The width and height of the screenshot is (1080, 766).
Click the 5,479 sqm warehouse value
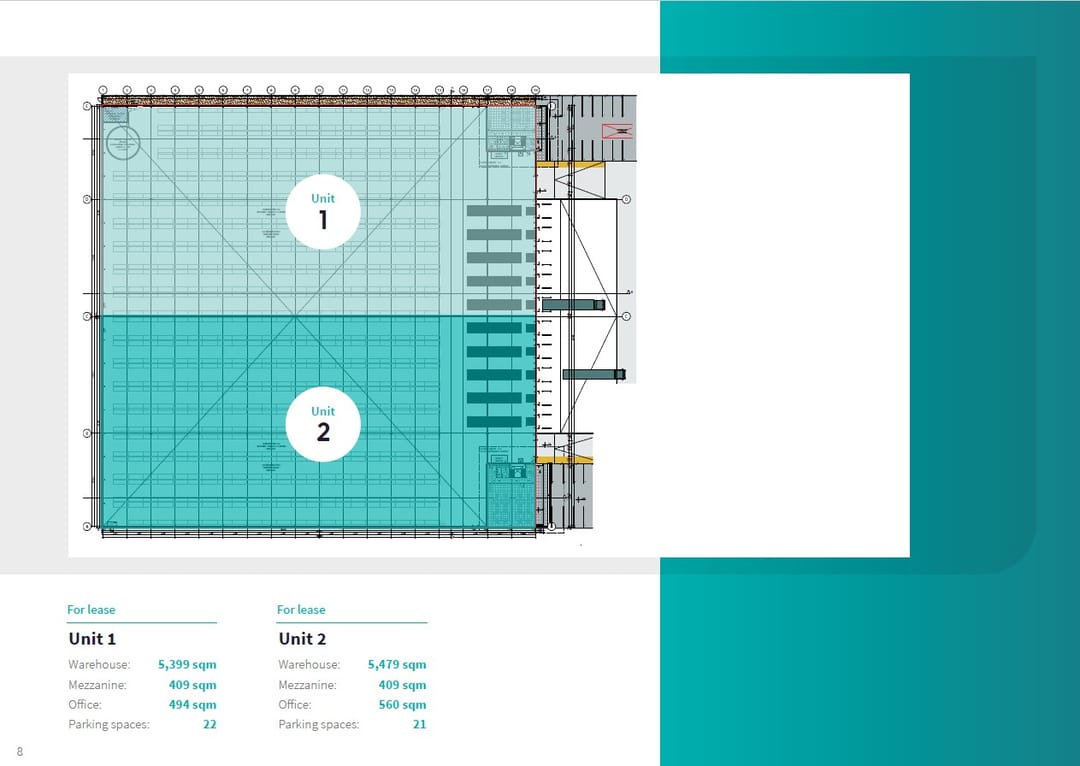[397, 664]
